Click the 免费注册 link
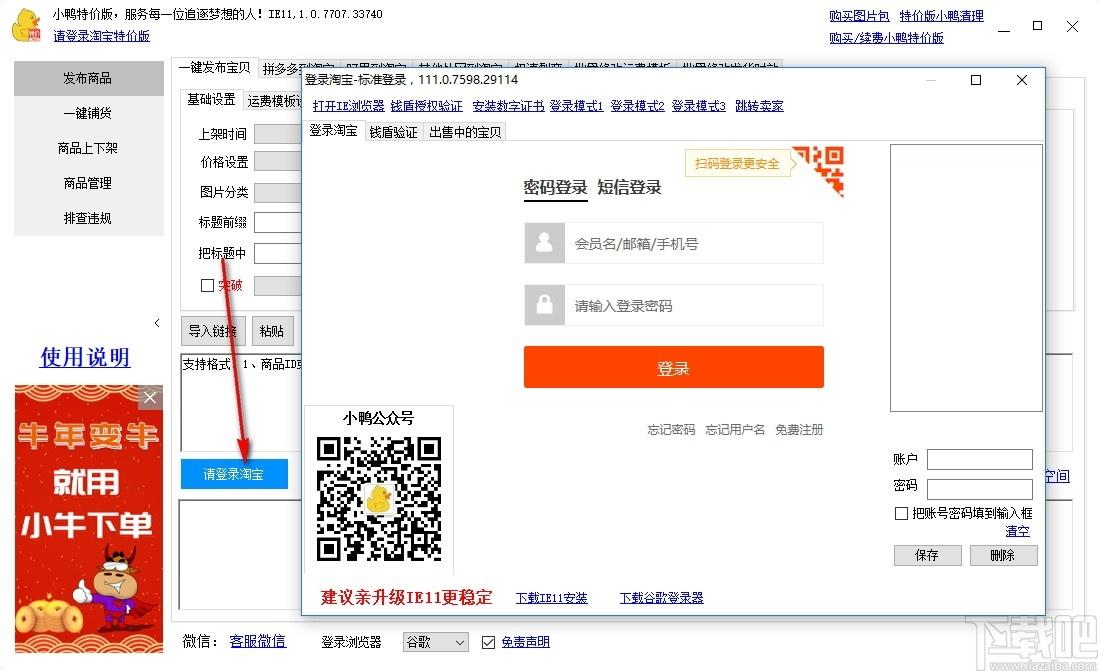Image resolution: width=1100 pixels, height=671 pixels. 799,430
